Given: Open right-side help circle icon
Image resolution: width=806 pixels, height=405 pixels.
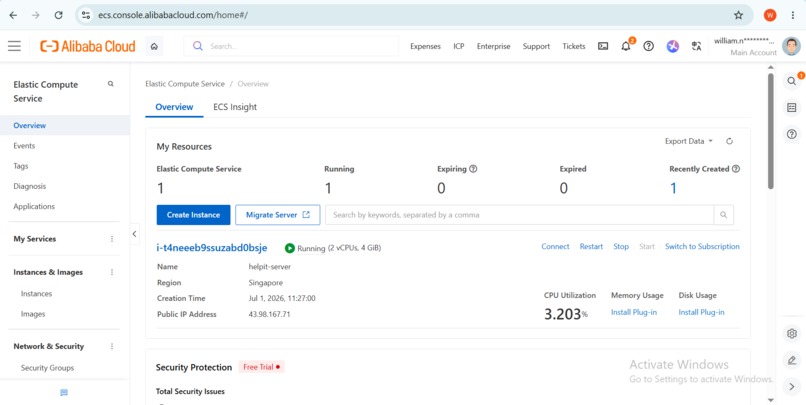Looking at the screenshot, I should (x=792, y=134).
